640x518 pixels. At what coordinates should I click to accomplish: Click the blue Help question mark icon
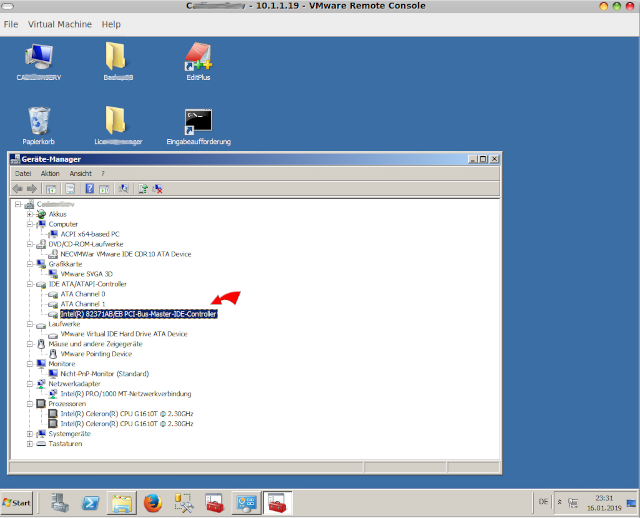click(89, 189)
